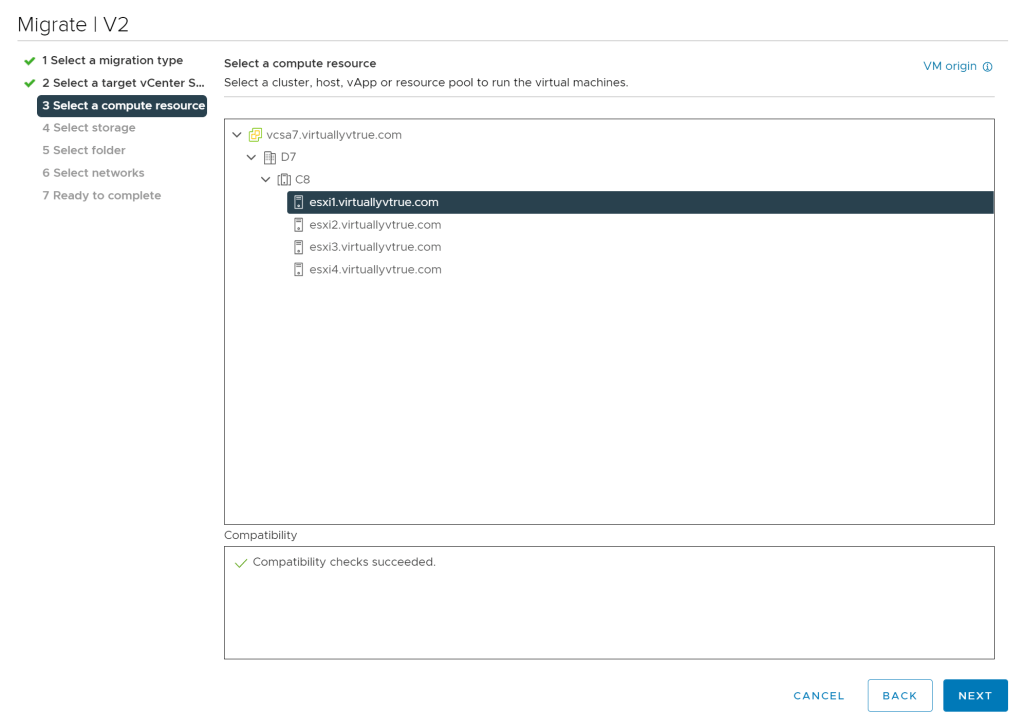Viewport: 1023px width, 723px height.
Task: Click the vCenter server icon beside vcsa7
Action: click(x=255, y=135)
